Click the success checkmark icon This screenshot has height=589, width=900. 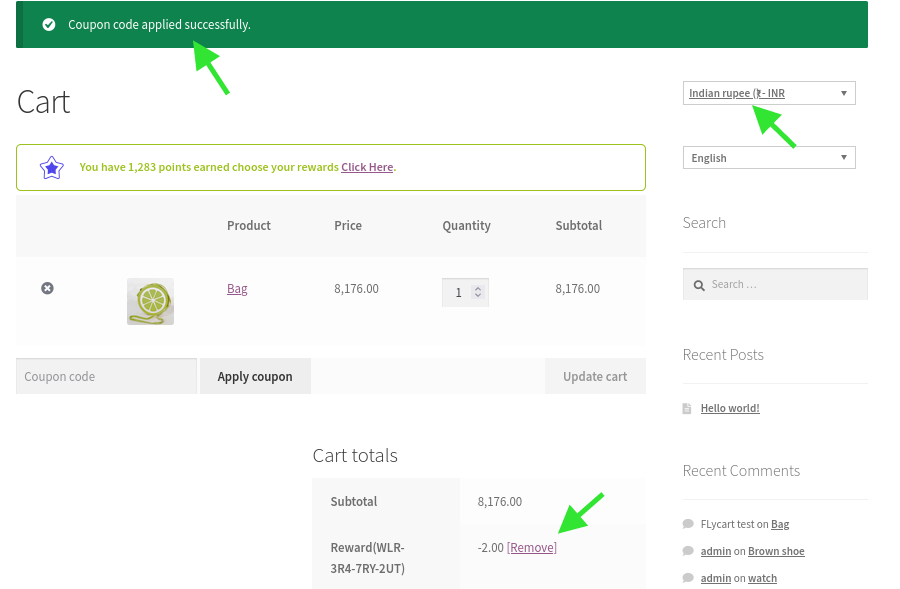pyautogui.click(x=49, y=25)
